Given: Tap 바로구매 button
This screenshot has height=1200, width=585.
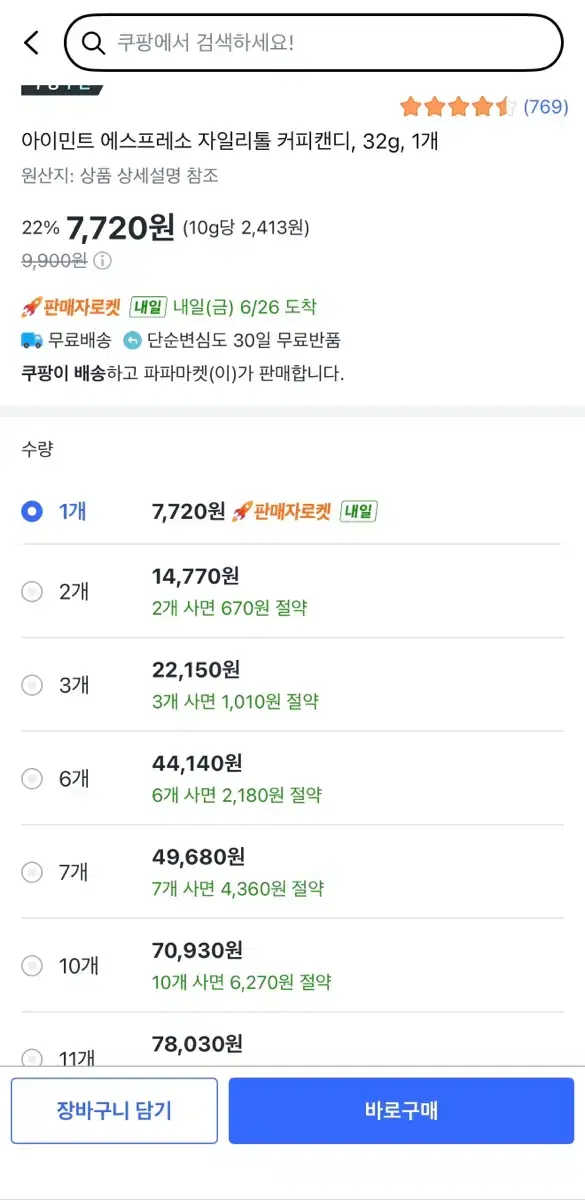Looking at the screenshot, I should [x=401, y=1110].
